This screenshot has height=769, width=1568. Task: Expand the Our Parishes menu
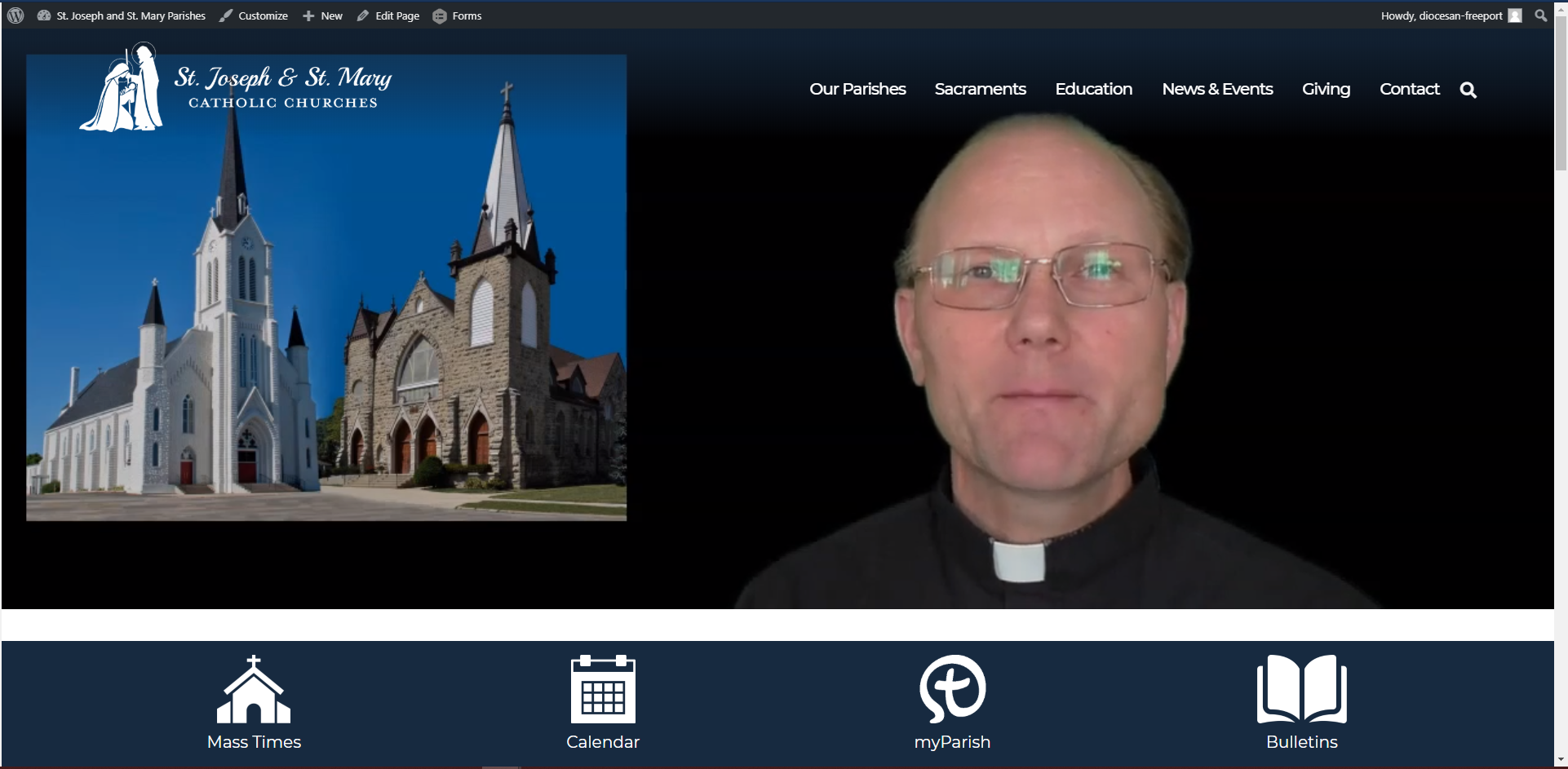click(857, 89)
